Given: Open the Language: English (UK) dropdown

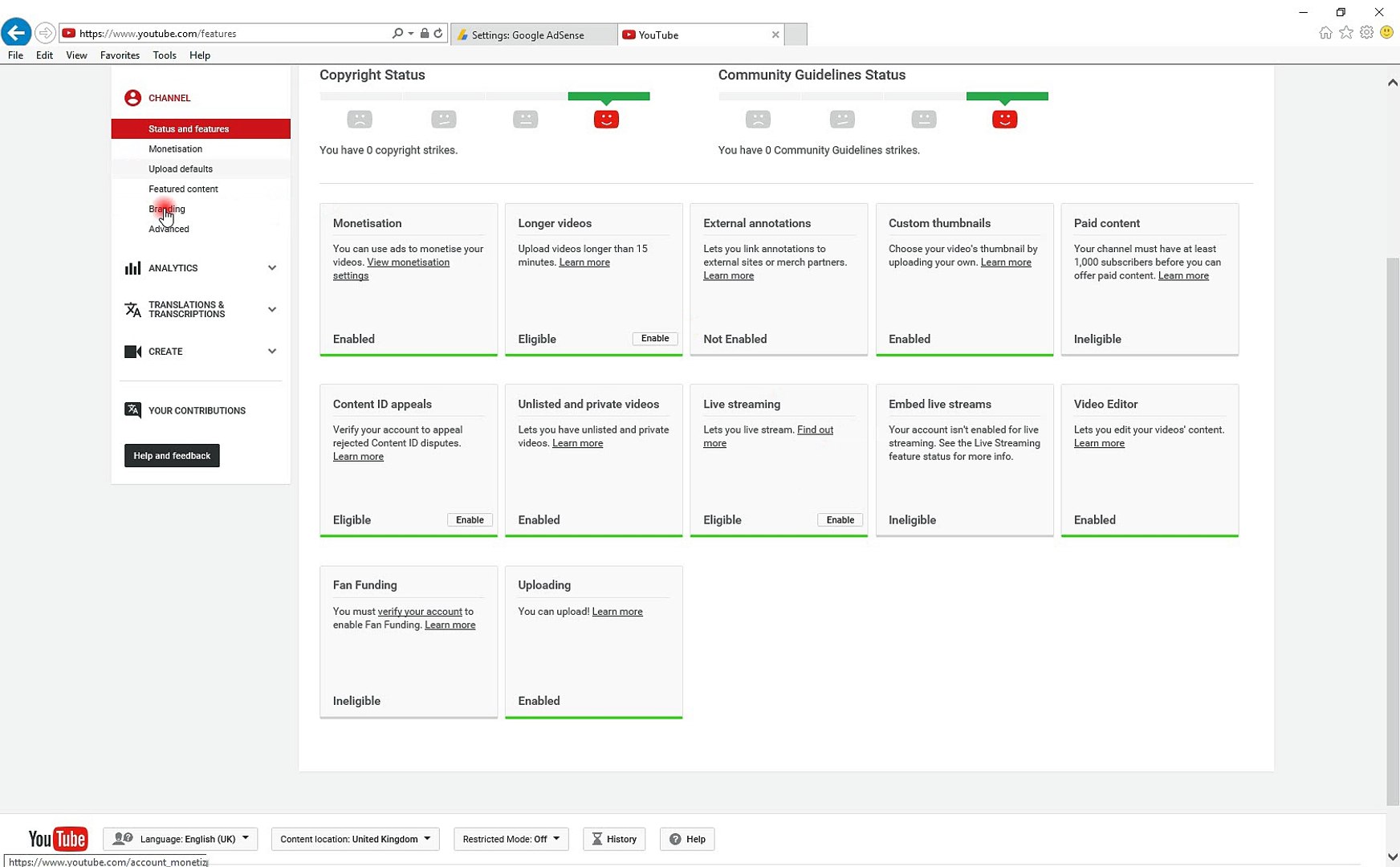Looking at the screenshot, I should pos(181,839).
